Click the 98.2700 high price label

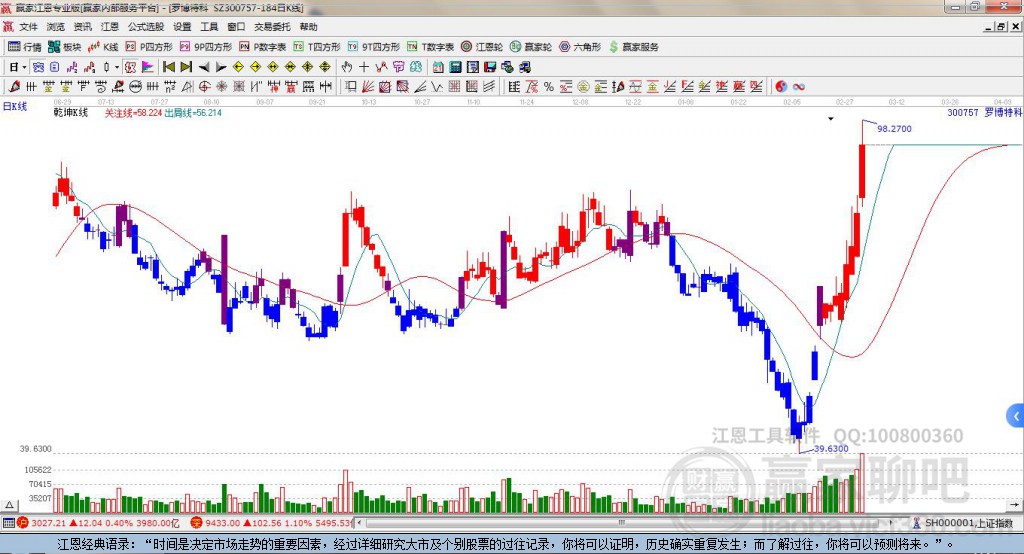coord(894,129)
